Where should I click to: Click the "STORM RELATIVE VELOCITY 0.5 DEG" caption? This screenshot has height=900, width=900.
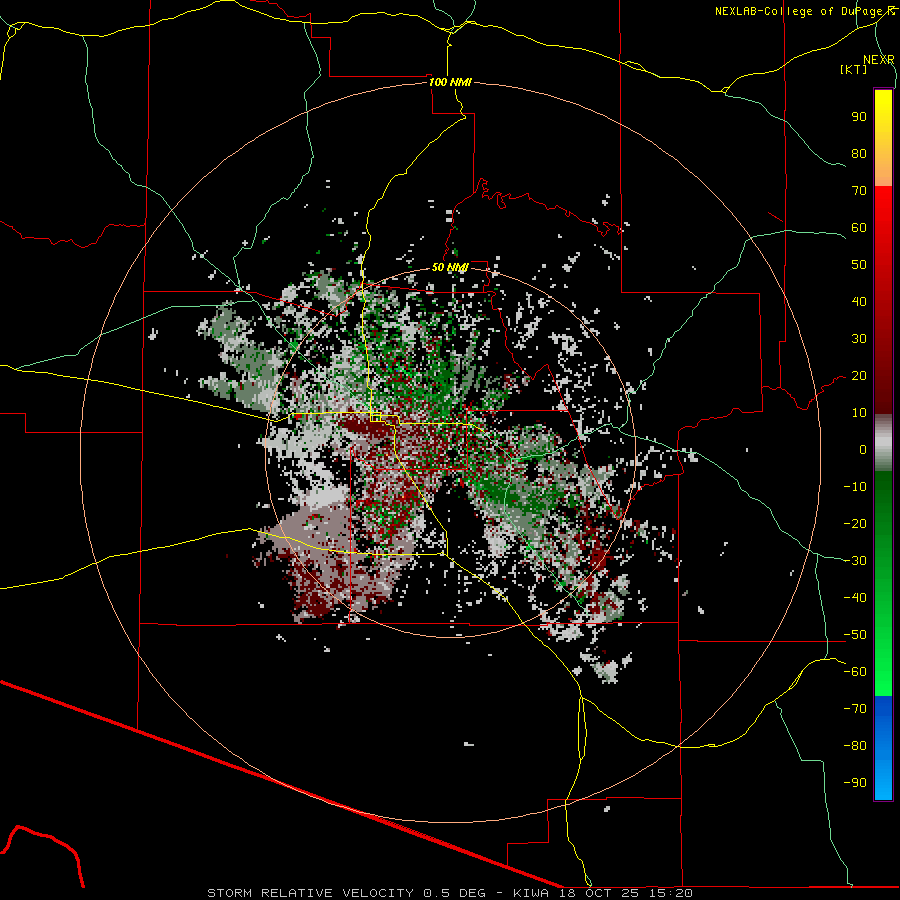click(x=346, y=893)
